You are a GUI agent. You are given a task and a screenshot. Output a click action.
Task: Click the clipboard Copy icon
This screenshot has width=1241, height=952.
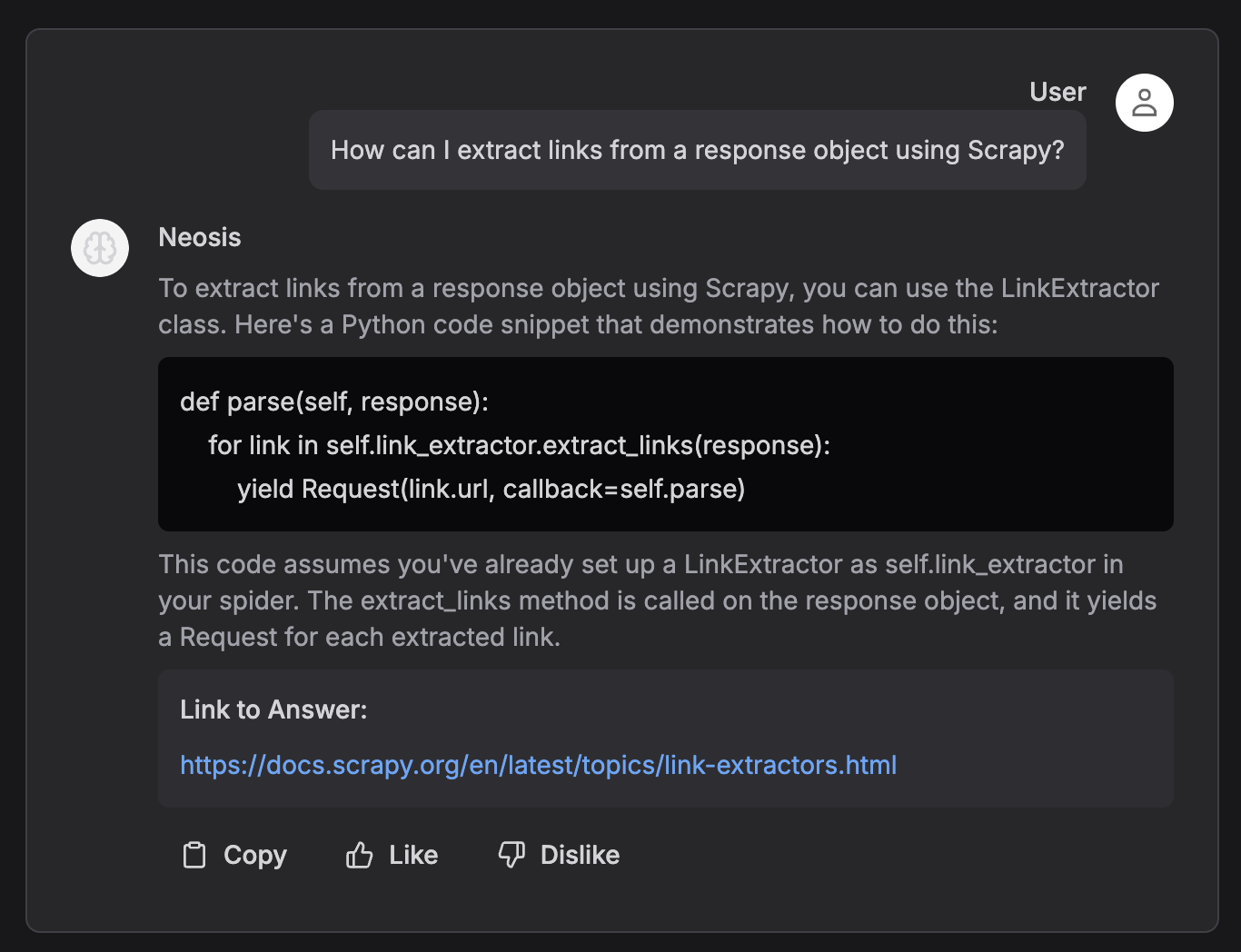[194, 855]
